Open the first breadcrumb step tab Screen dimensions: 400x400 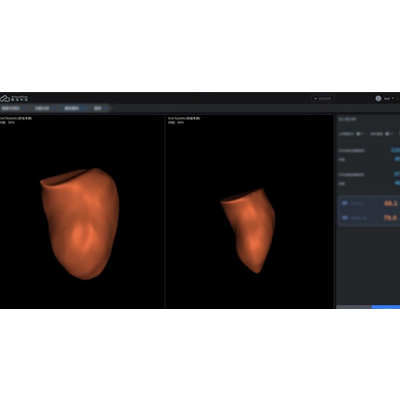11,108
